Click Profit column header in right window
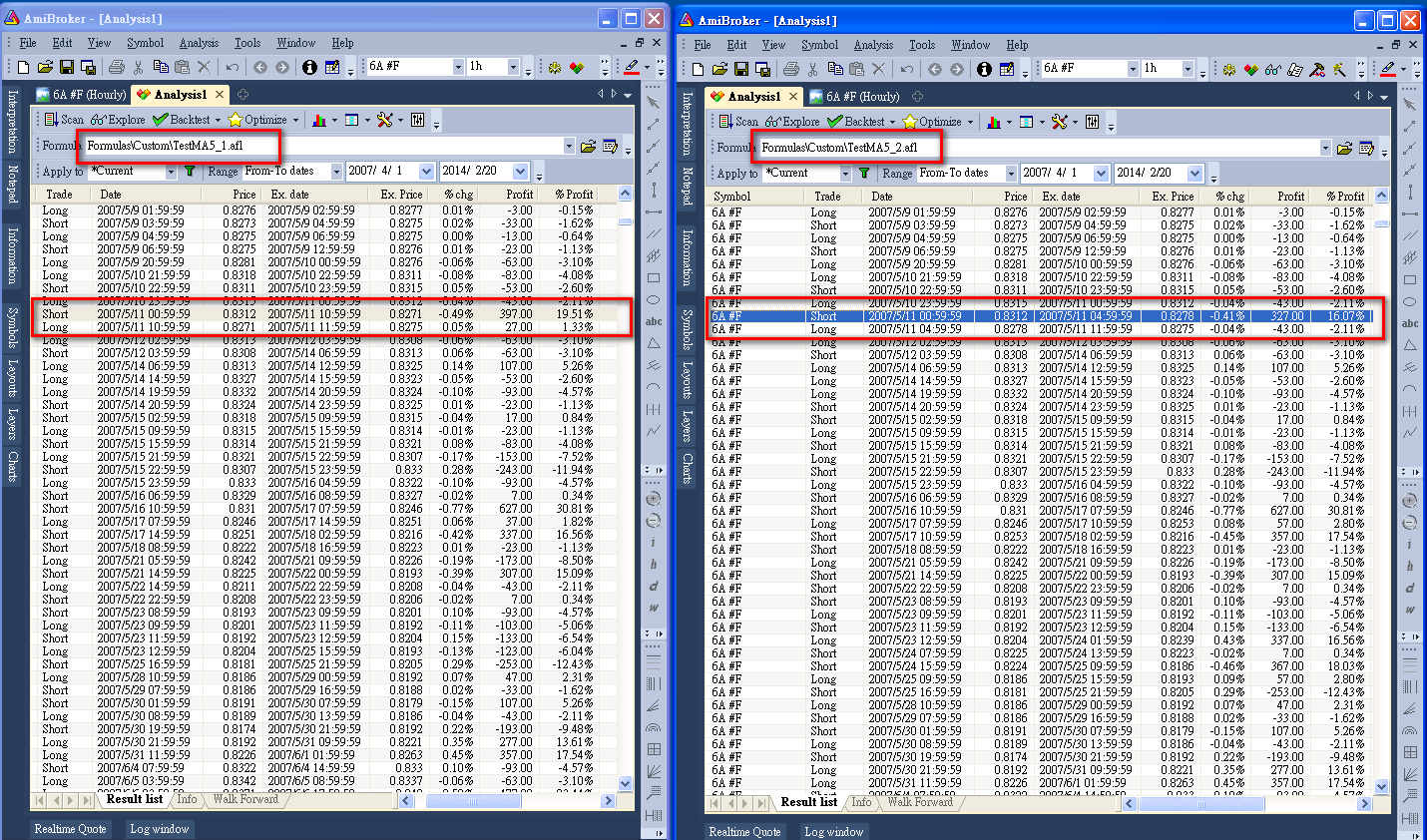Viewport: 1427px width, 840px height. [x=1278, y=197]
